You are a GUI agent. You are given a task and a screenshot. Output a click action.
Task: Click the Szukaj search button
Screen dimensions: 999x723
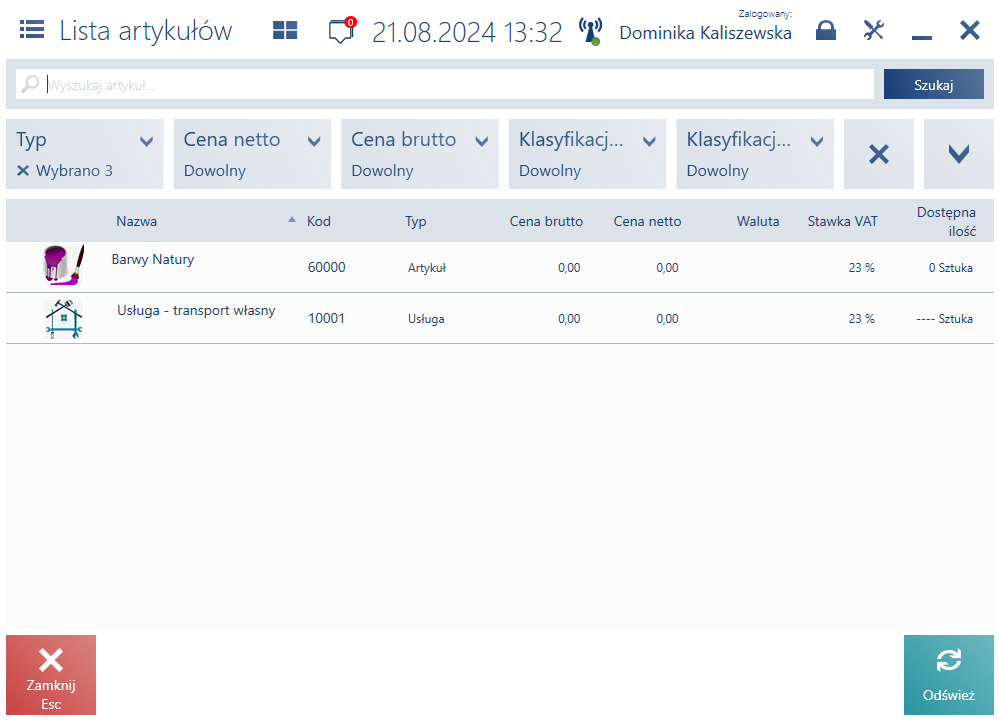(x=933, y=84)
